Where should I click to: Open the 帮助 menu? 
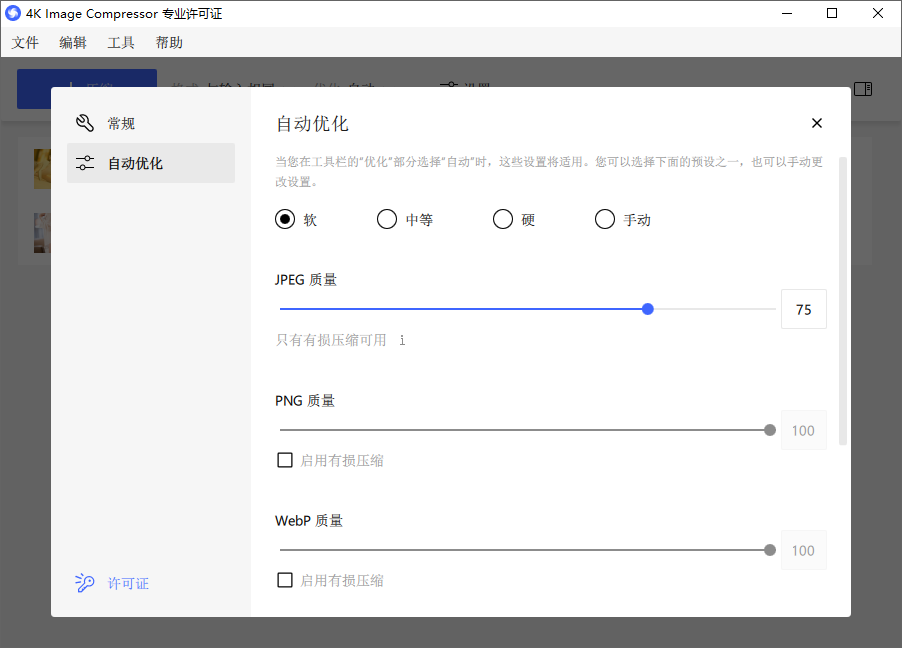[x=169, y=43]
